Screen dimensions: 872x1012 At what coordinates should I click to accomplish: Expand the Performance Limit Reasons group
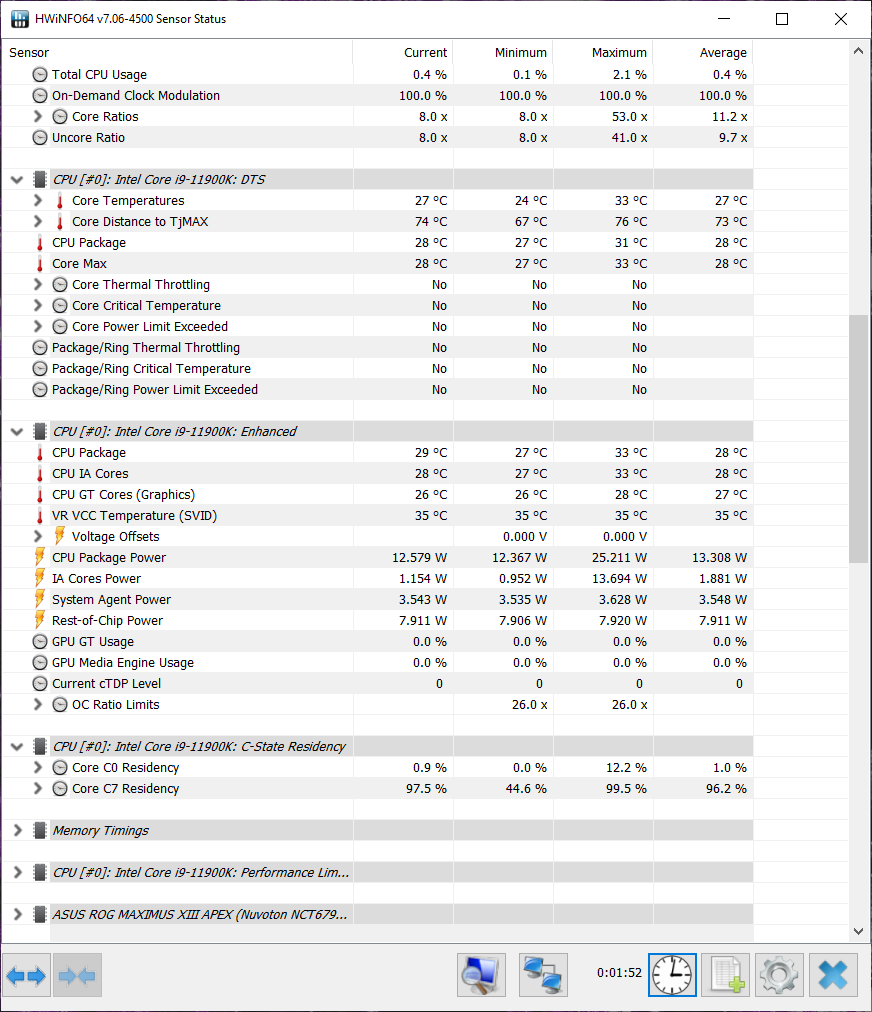[17, 873]
